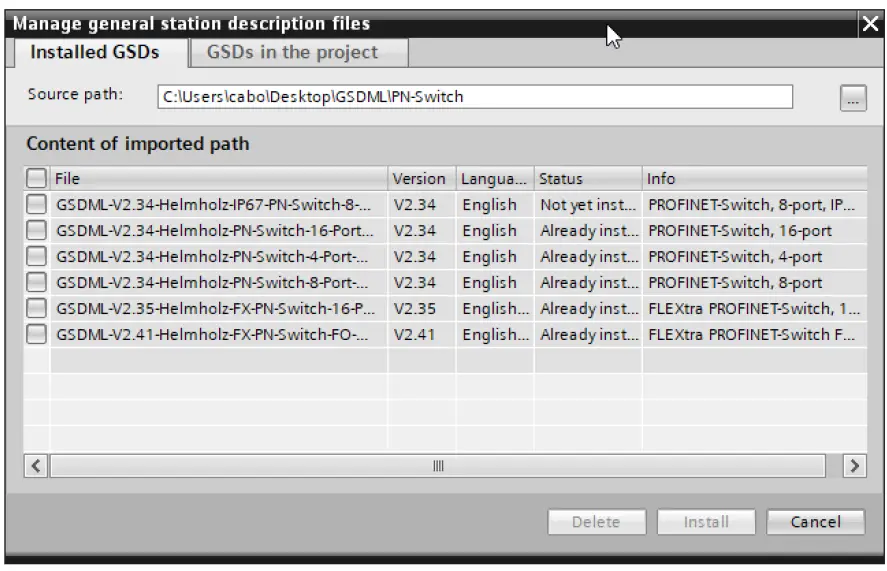Click the Language column header
The width and height of the screenshot is (887, 571).
495,178
